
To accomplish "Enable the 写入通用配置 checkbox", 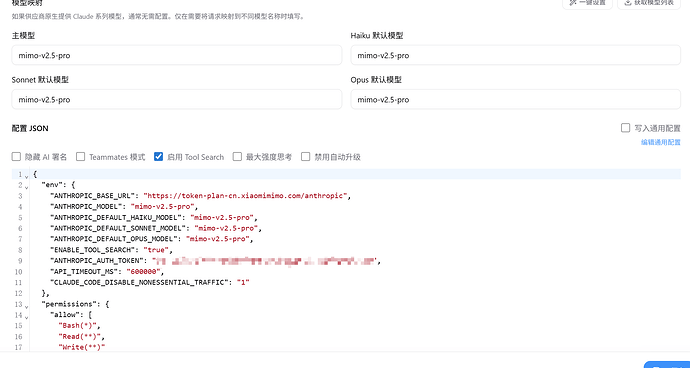I will pos(625,128).
